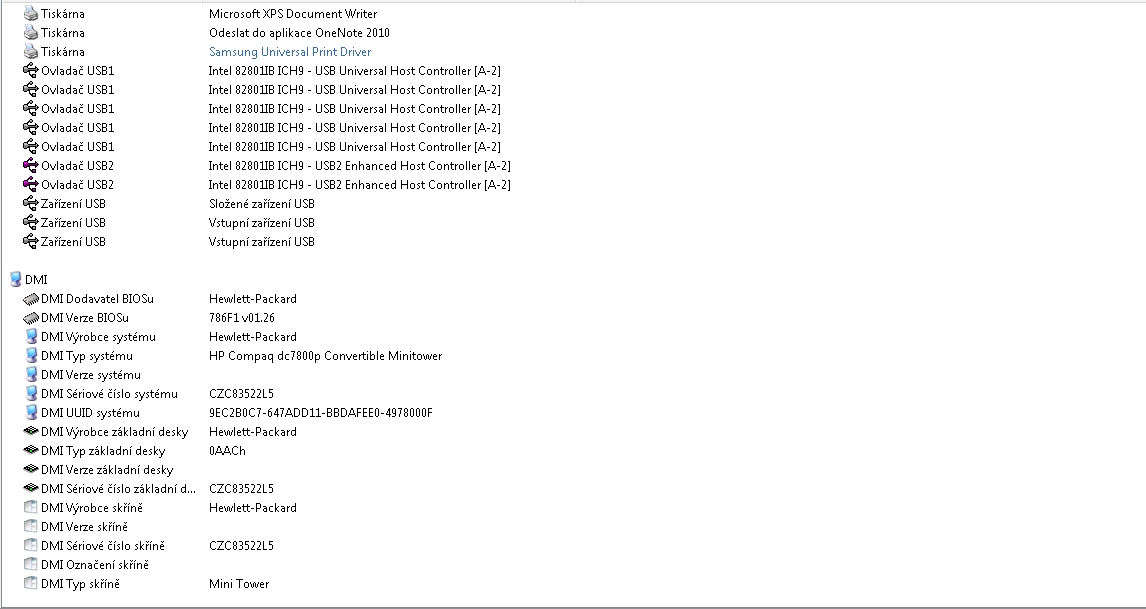Screen dimensions: 1146x609
Task: Click the DMI Výrobce základní desky icon
Action: [30, 431]
